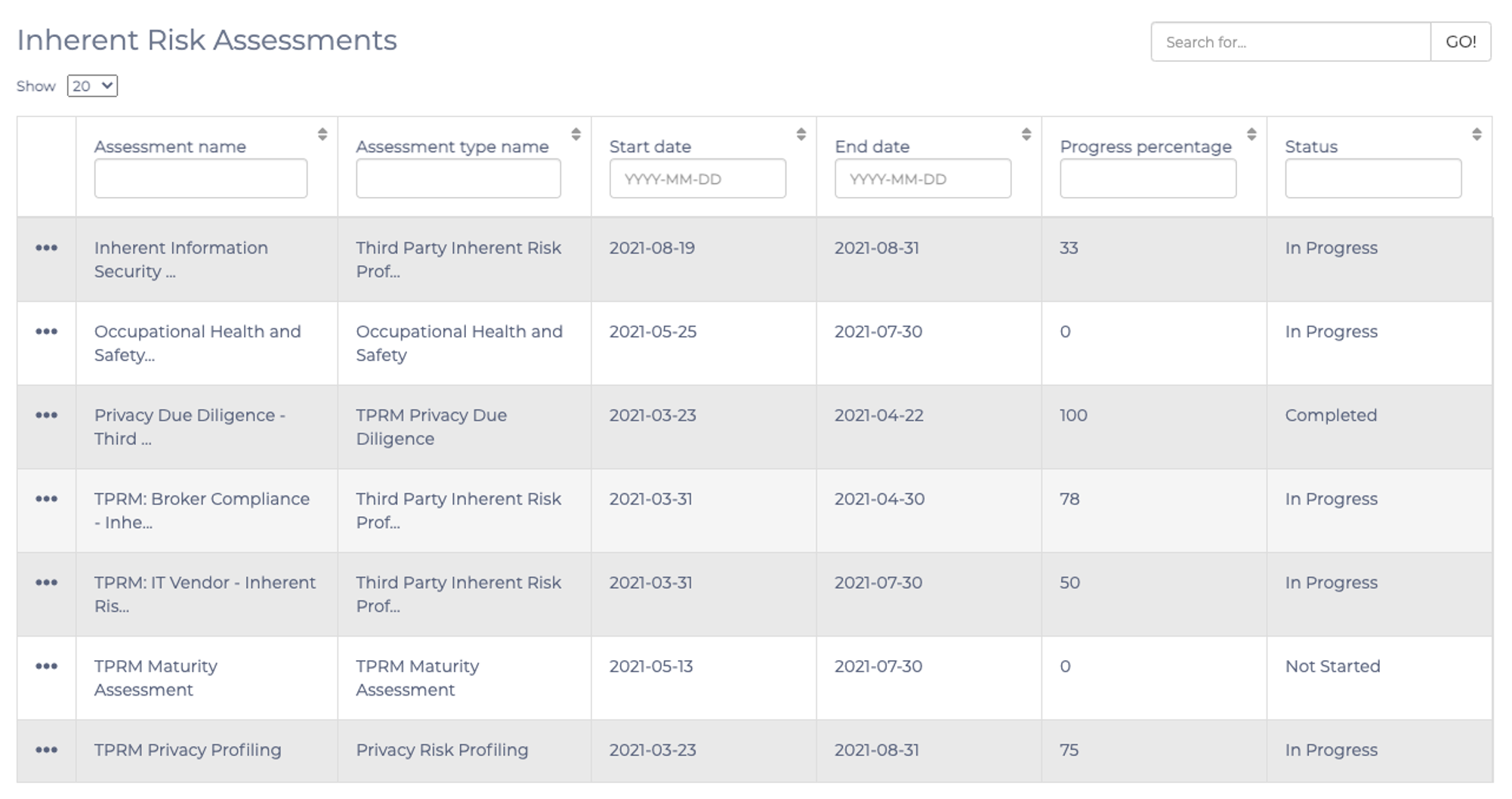1512x799 pixels.
Task: Click the Inherent Risk Assessments page title
Action: [206, 40]
